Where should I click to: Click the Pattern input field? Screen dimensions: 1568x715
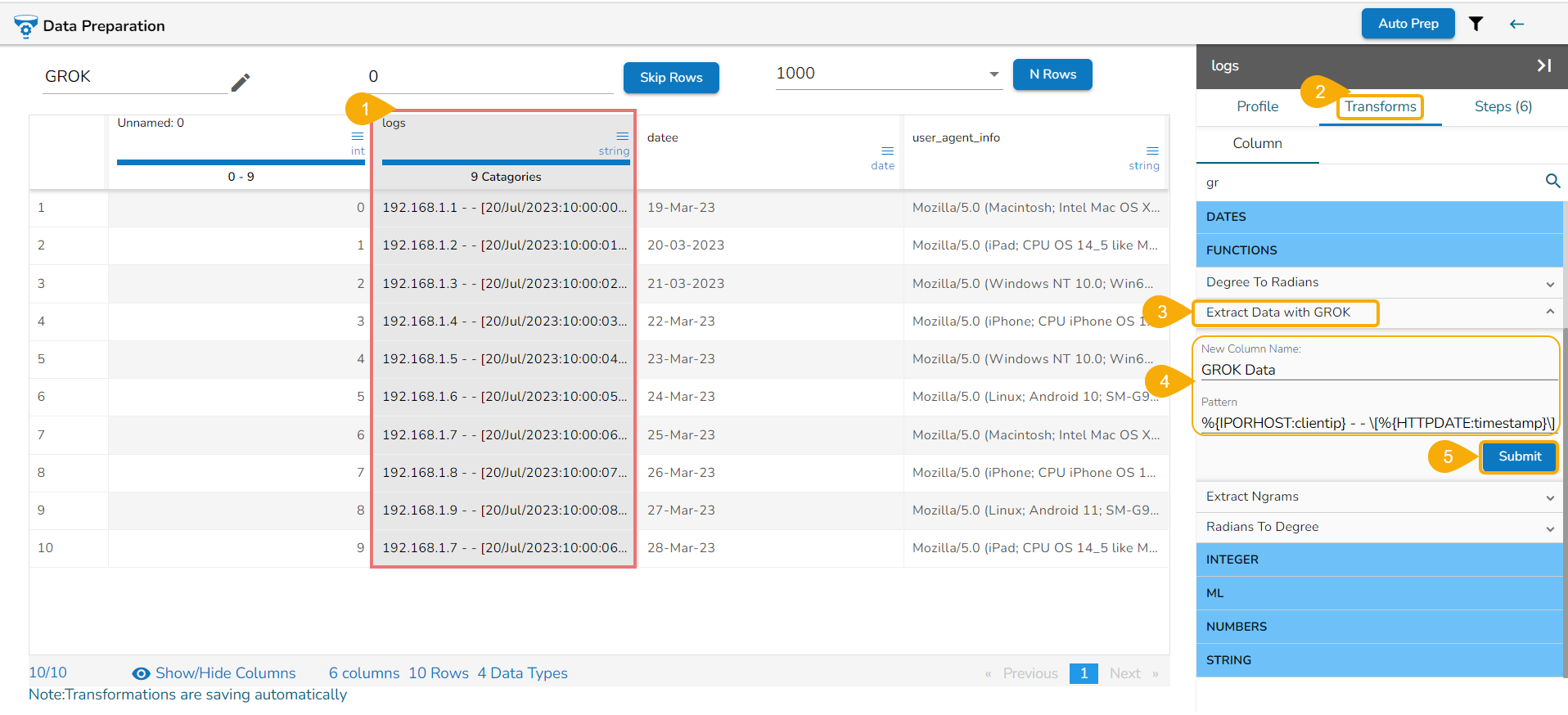(1377, 423)
